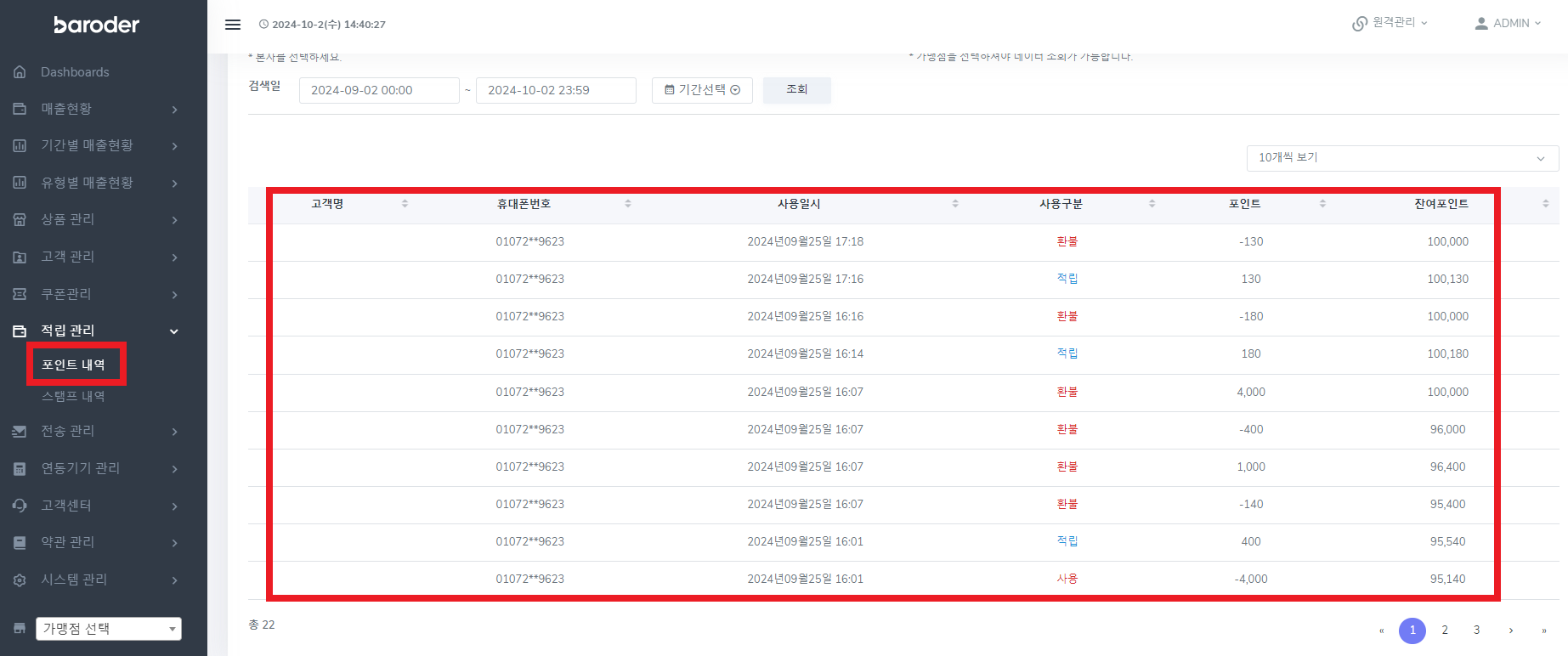The width and height of the screenshot is (1568, 656).
Task: Open the 쿠폰관리 menu item
Action: [x=66, y=294]
